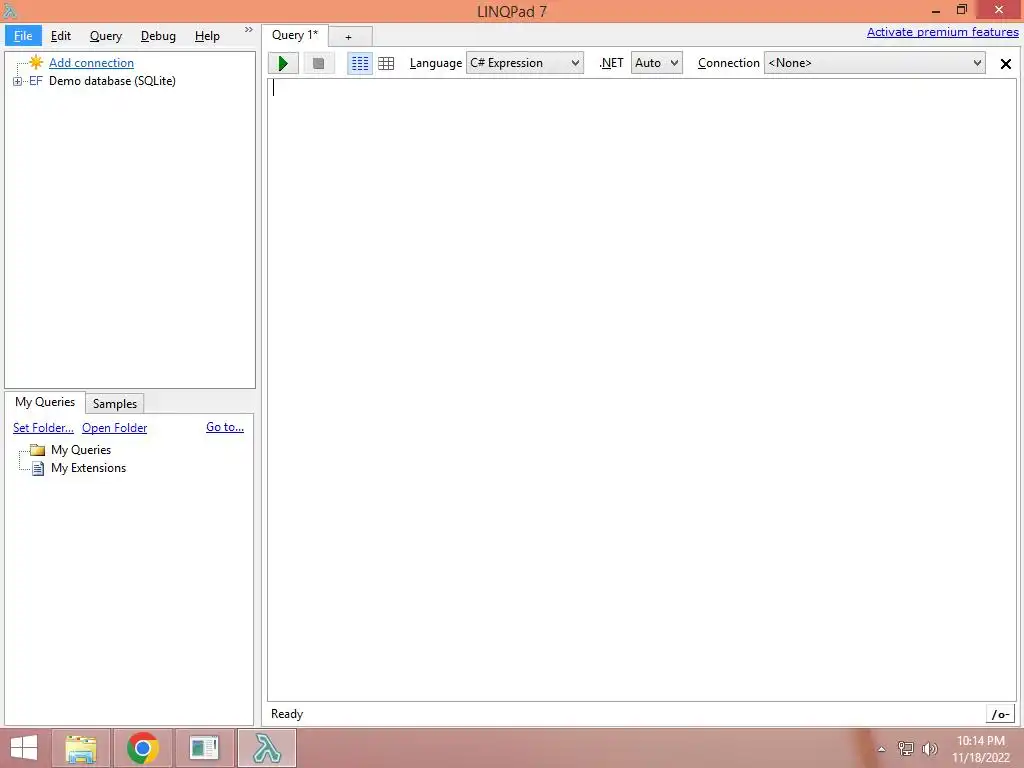Open the Help menu
The width and height of the screenshot is (1024, 768).
(x=207, y=36)
